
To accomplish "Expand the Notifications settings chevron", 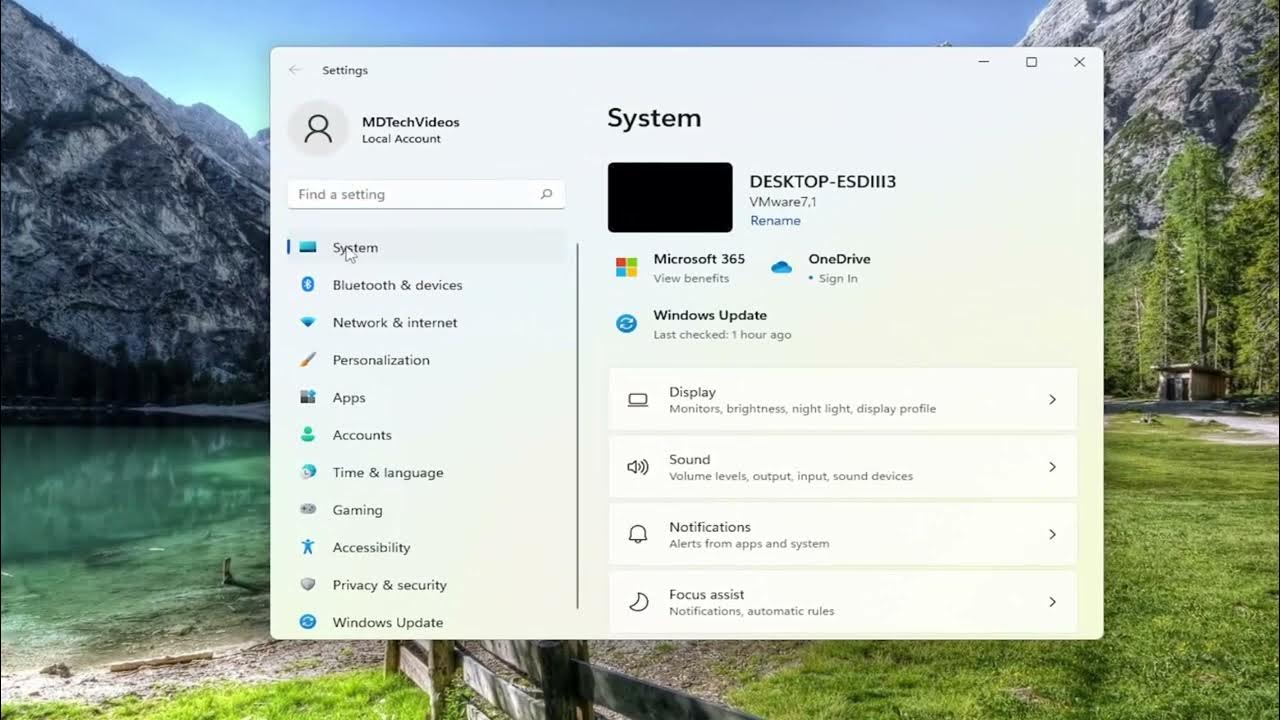I will [x=1052, y=534].
